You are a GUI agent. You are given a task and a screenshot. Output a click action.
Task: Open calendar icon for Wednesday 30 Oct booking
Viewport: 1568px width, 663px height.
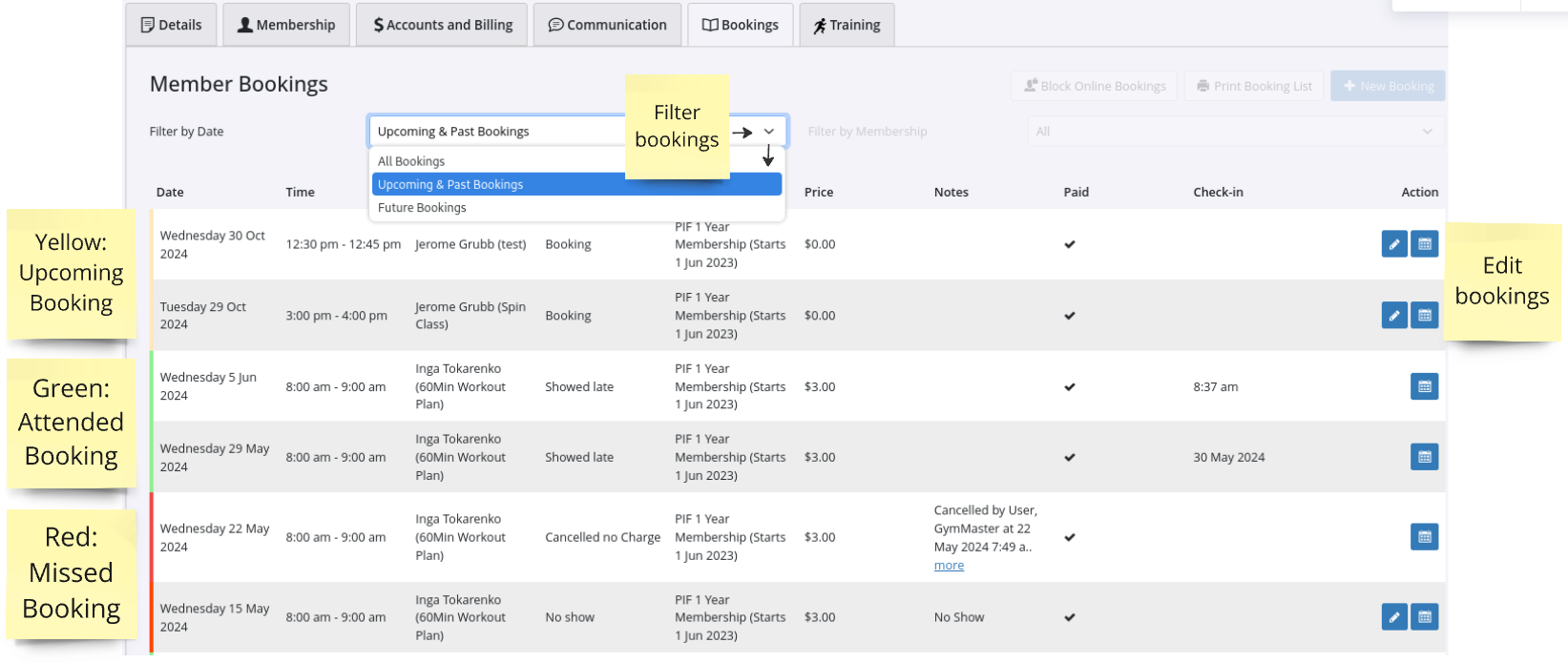pos(1424,244)
